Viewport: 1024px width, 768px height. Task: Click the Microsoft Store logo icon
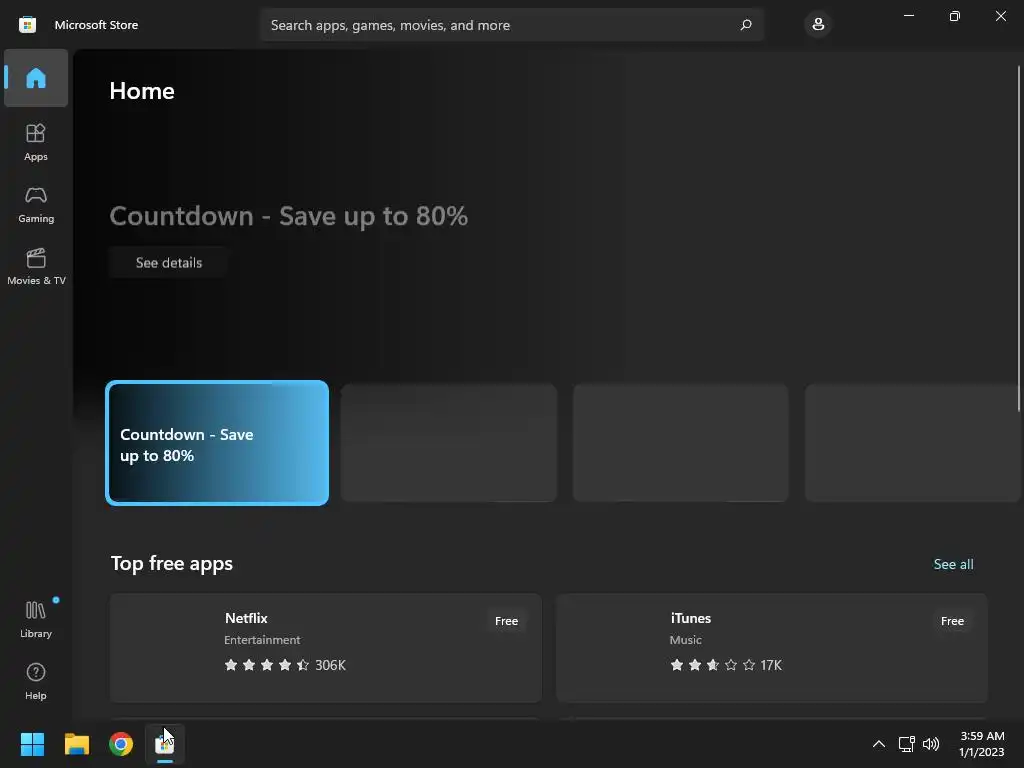(27, 25)
